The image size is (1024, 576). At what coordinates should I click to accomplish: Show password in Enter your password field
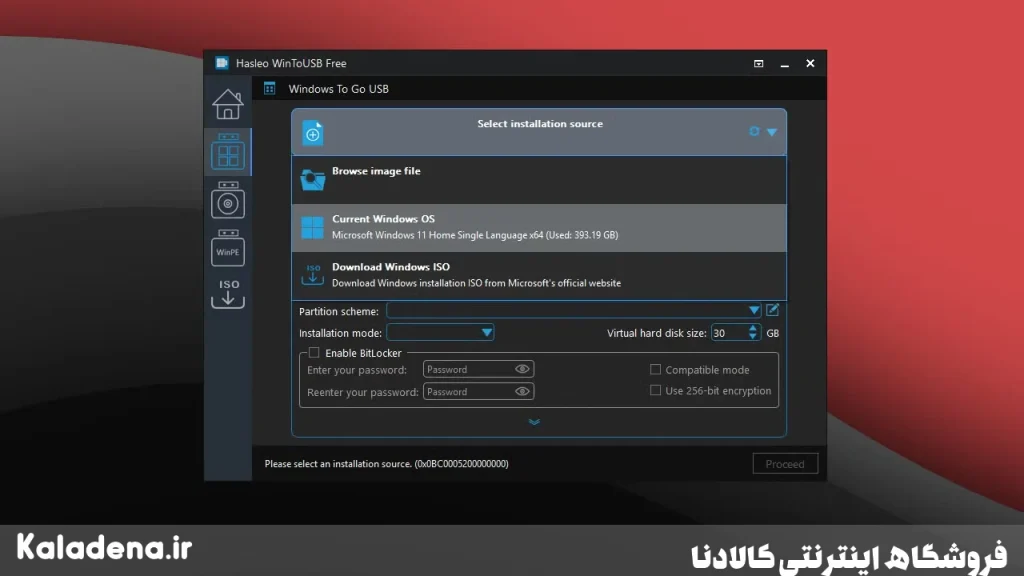coord(522,370)
